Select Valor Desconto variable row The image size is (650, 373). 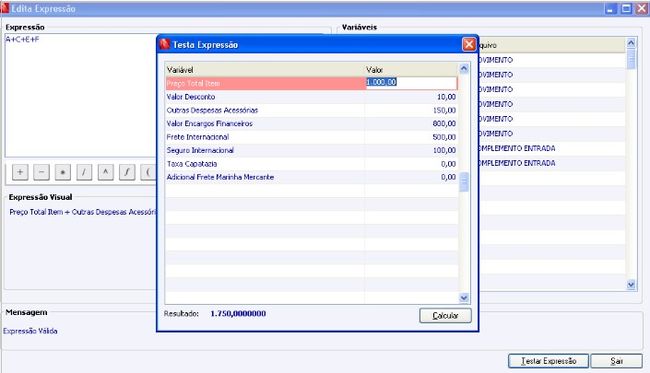tap(312, 97)
